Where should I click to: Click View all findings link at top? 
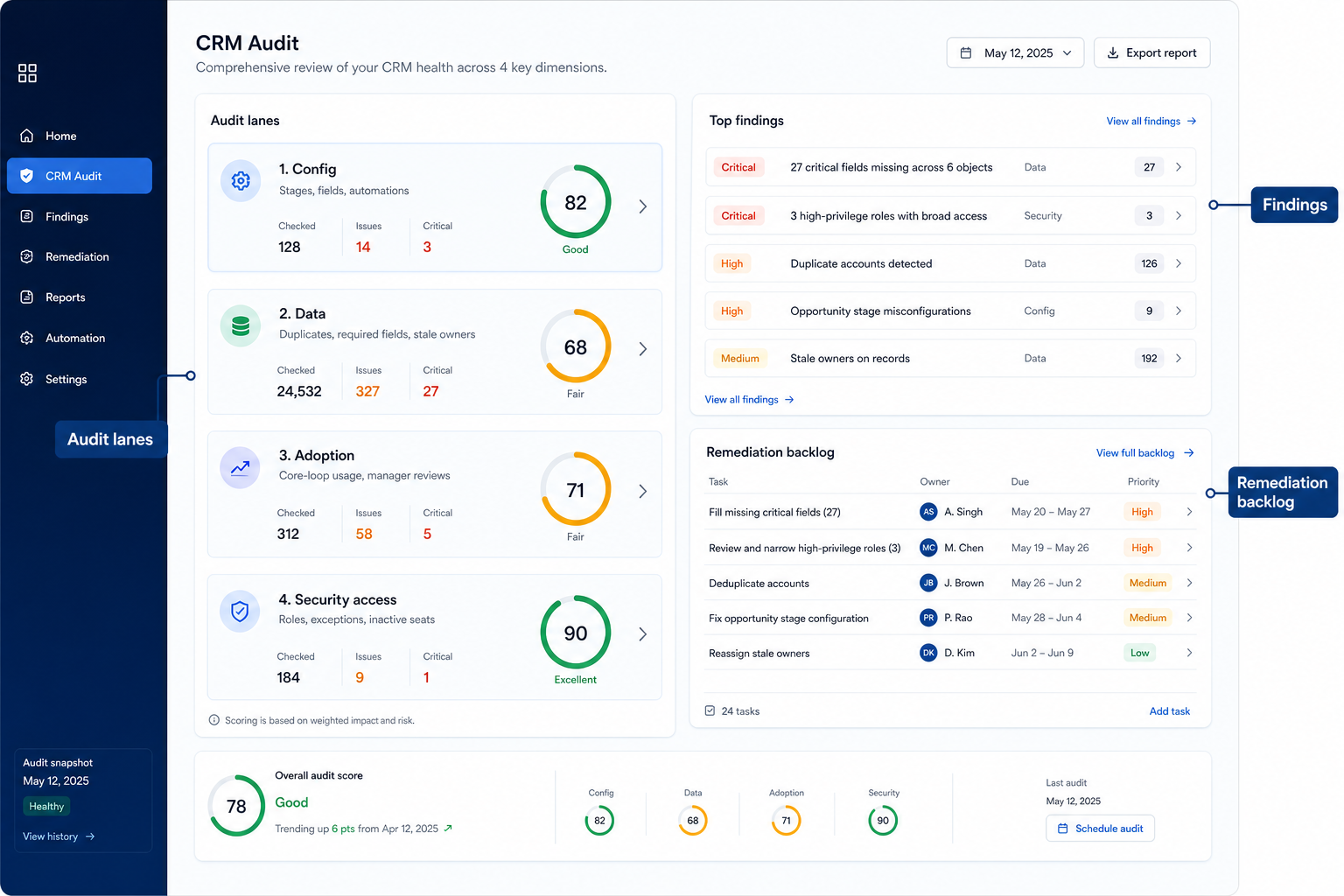coord(1151,121)
